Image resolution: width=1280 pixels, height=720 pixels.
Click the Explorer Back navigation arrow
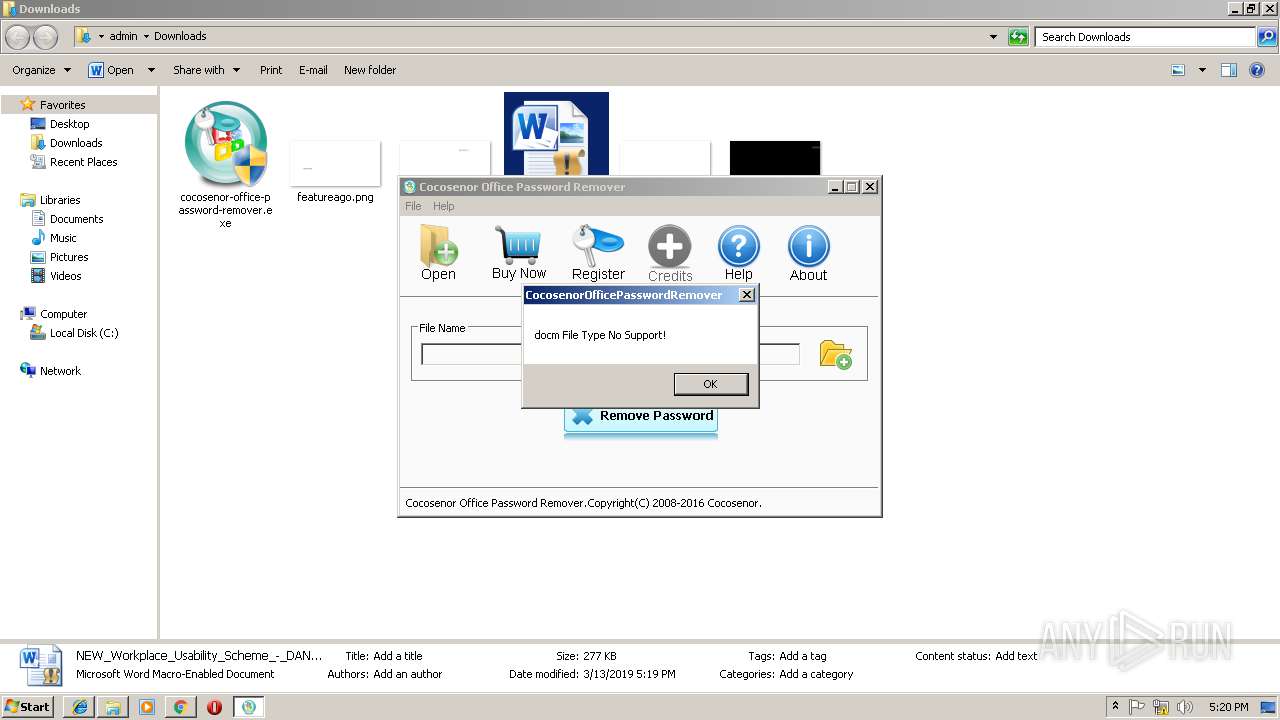tap(18, 37)
